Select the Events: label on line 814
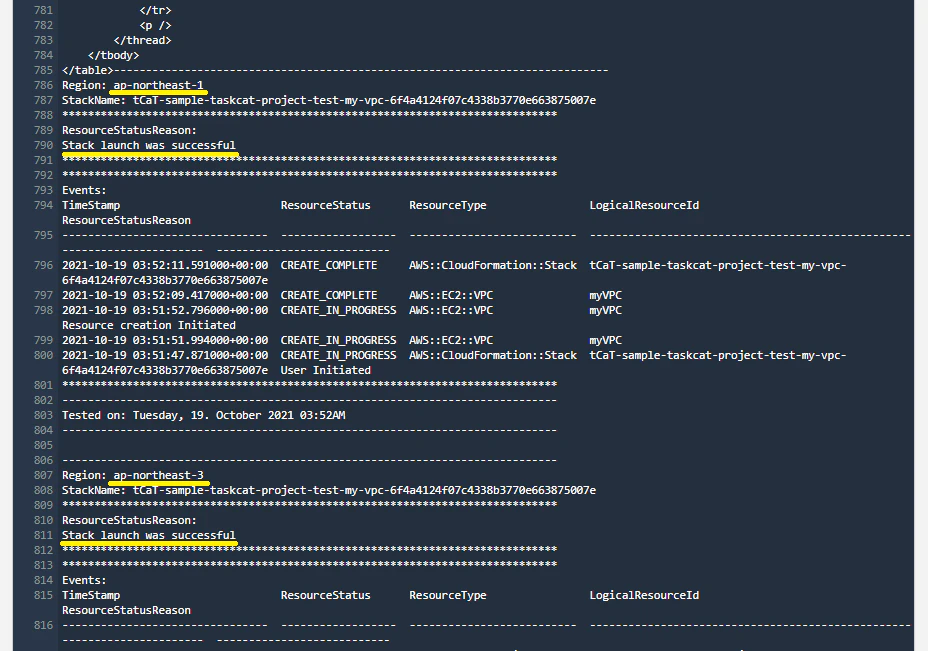Viewport: 928px width, 651px height. point(84,580)
